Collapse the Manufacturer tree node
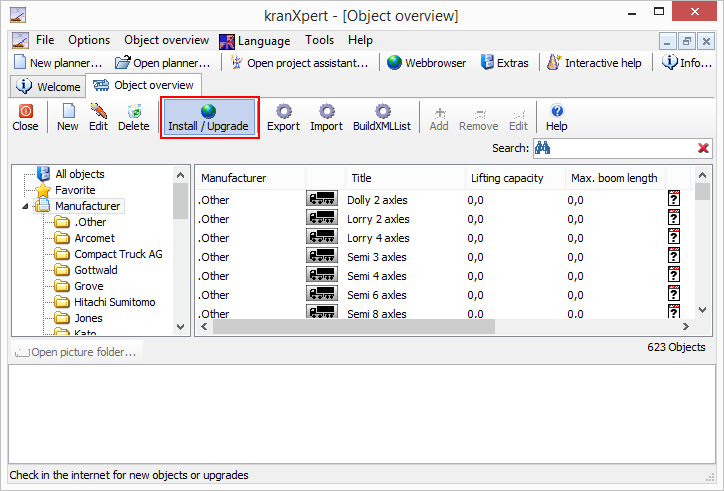This screenshot has width=724, height=491. pos(25,207)
